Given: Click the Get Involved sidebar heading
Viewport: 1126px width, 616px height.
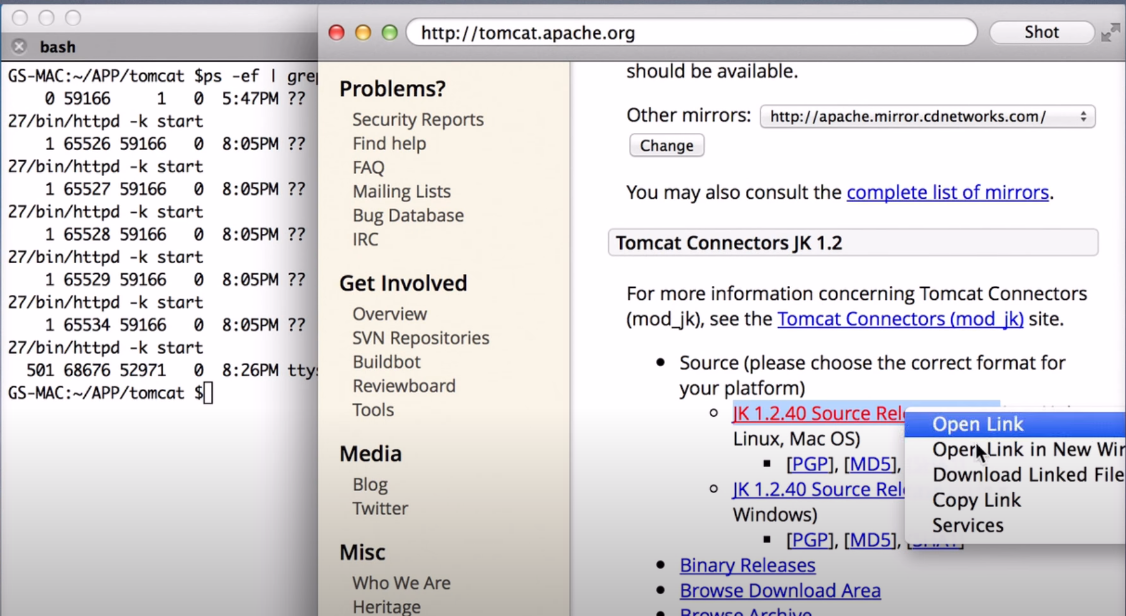Looking at the screenshot, I should pyautogui.click(x=403, y=284).
